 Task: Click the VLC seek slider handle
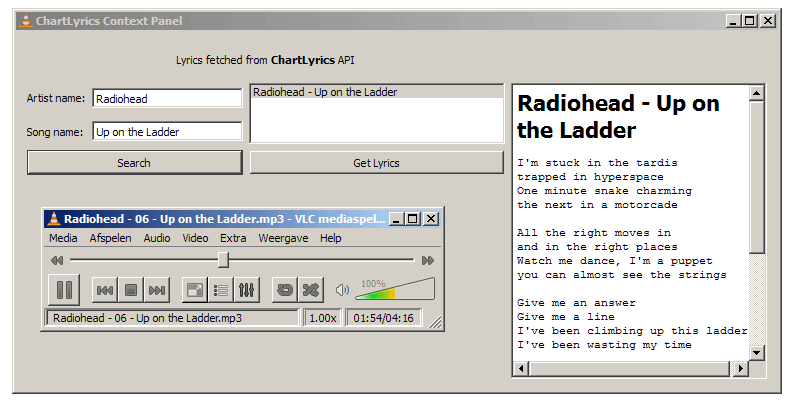point(223,260)
